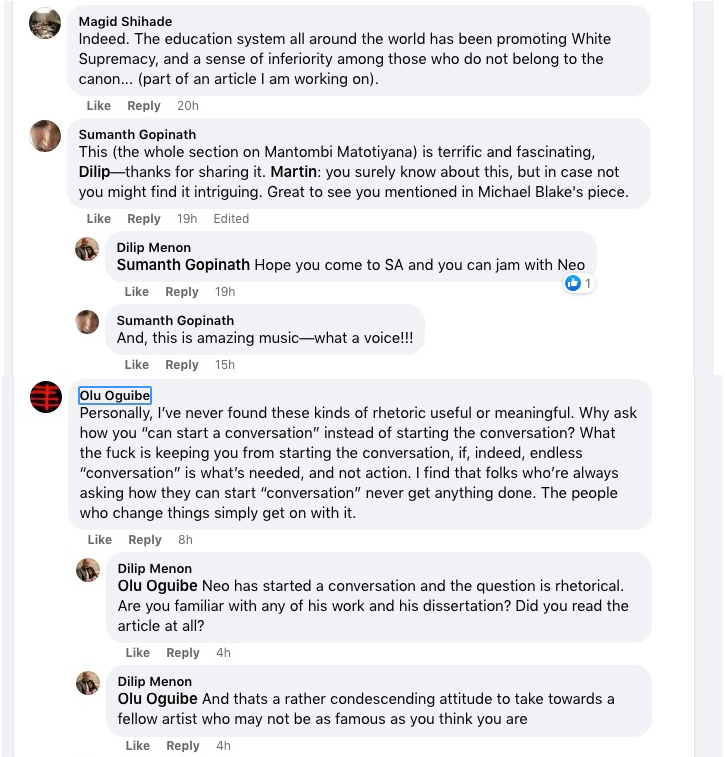Click the 'Edited' label on Sumanth's comment
Image resolution: width=725 pixels, height=757 pixels.
[x=231, y=219]
